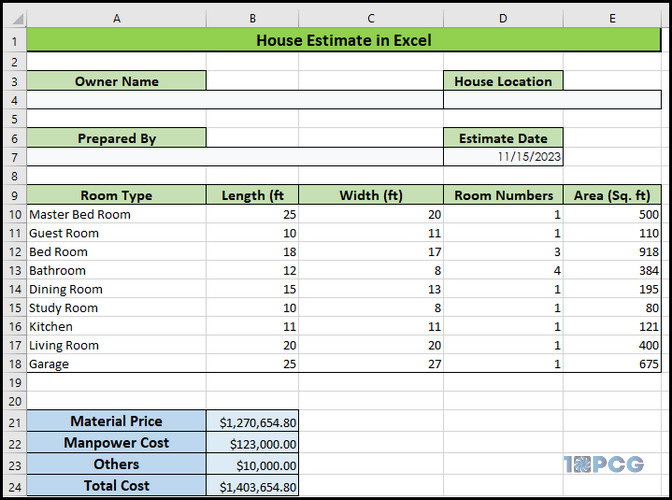This screenshot has width=672, height=500.
Task: Select Bathroom area value 384
Action: click(612, 270)
